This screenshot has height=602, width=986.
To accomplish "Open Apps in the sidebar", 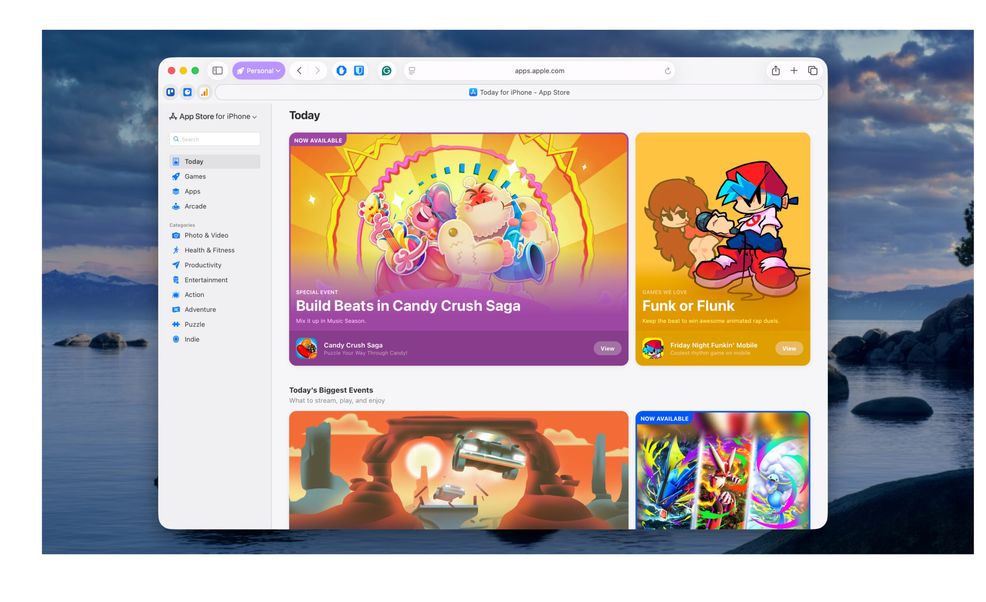I will coord(214,191).
